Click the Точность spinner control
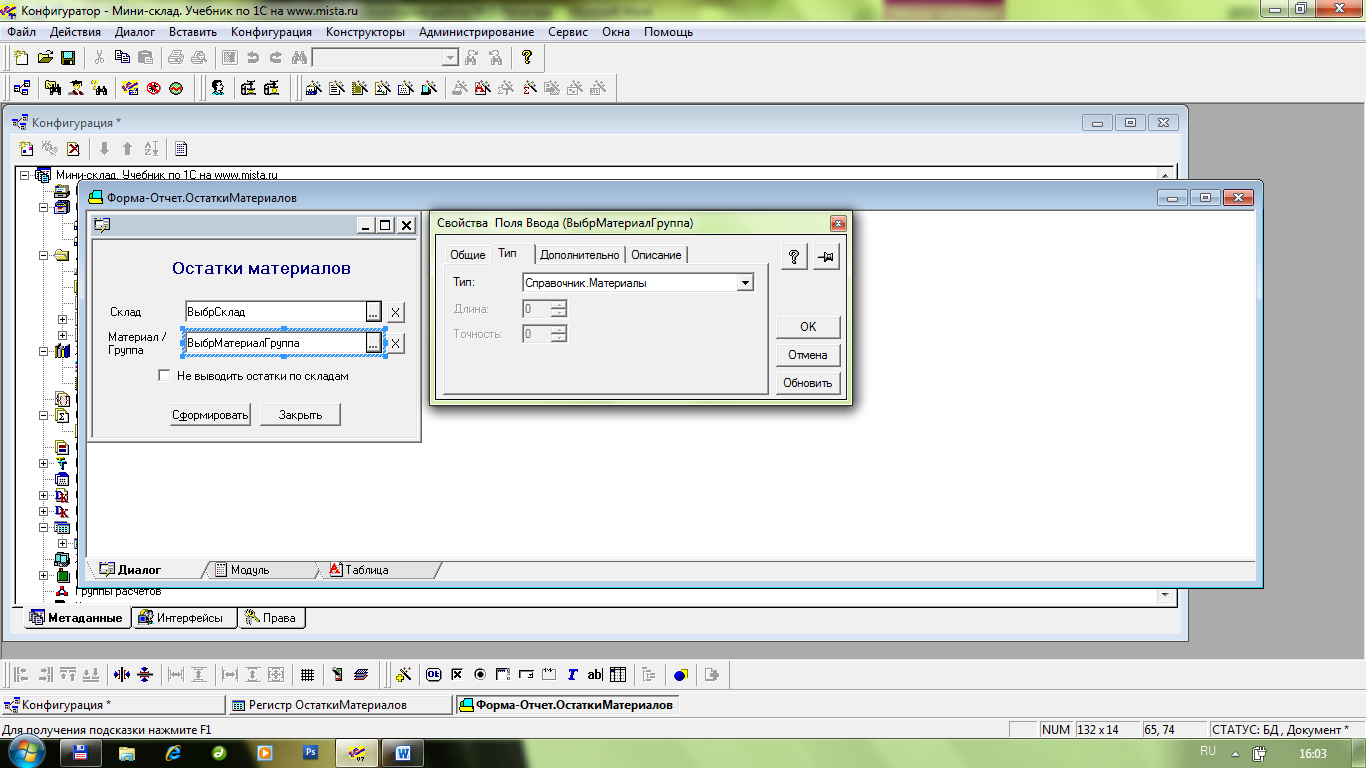 point(558,333)
